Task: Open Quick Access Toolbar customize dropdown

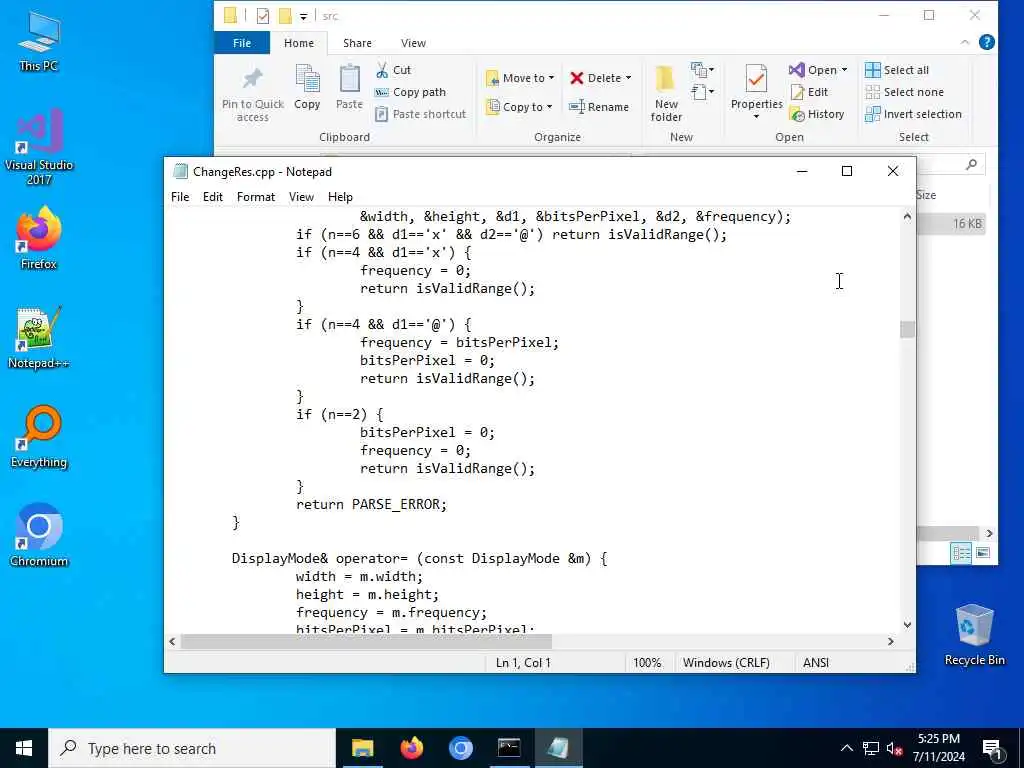Action: (x=304, y=16)
